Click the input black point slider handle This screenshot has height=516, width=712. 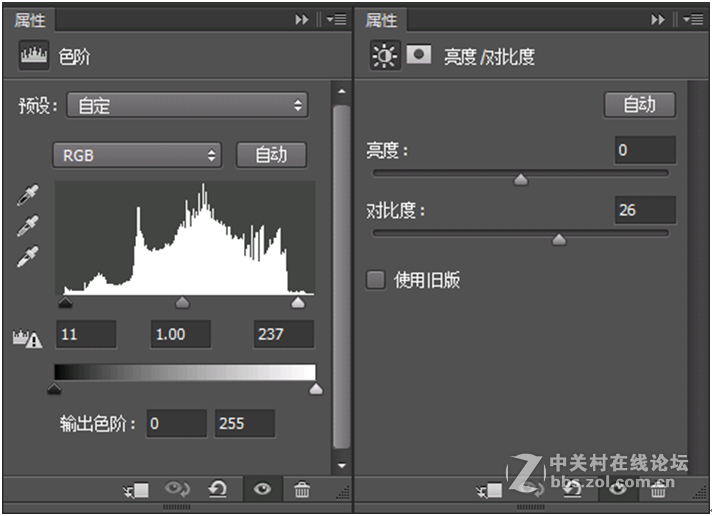point(65,303)
